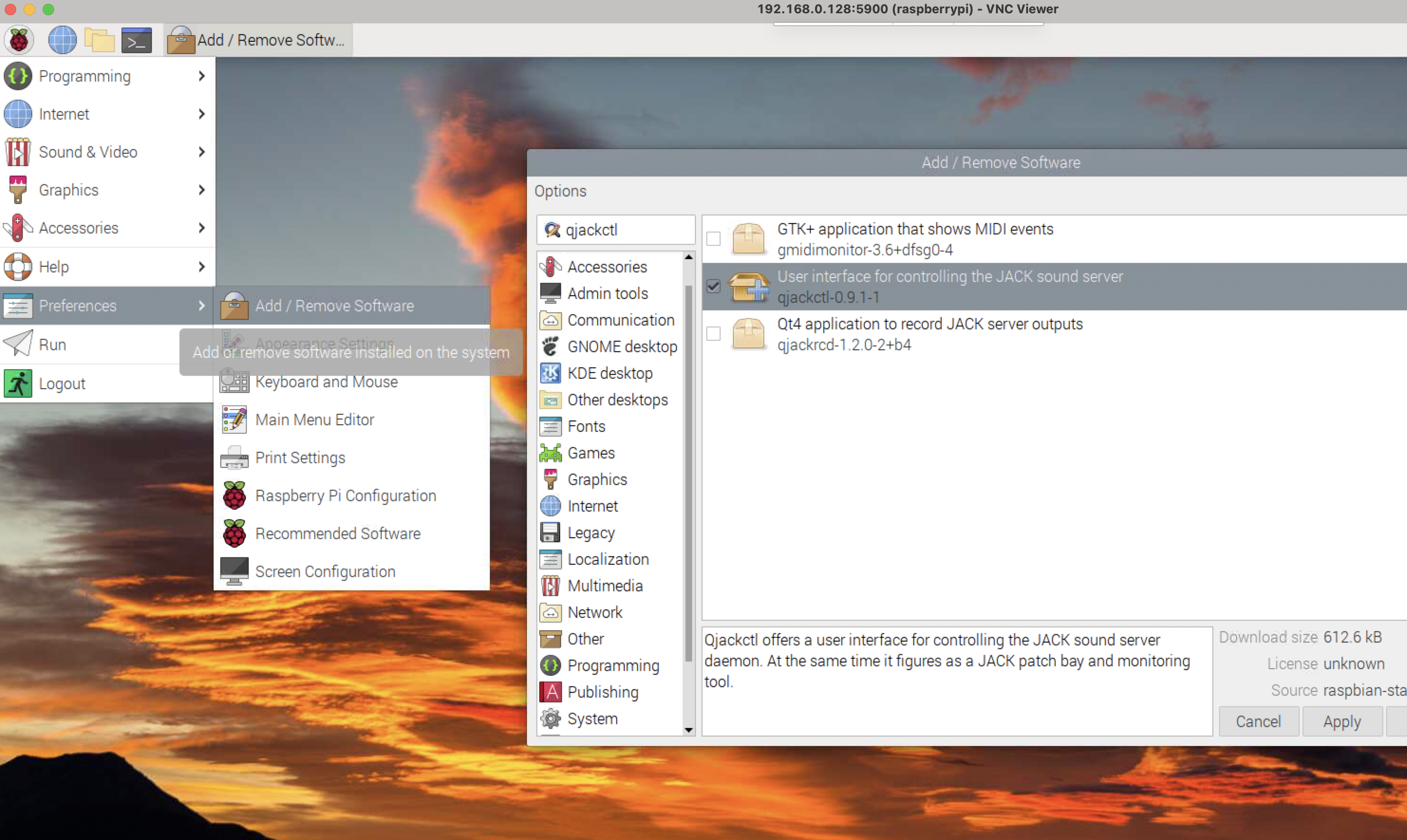The height and width of the screenshot is (840, 1407).
Task: Click the category list vertical scrollbar thumb
Action: pyautogui.click(x=688, y=473)
